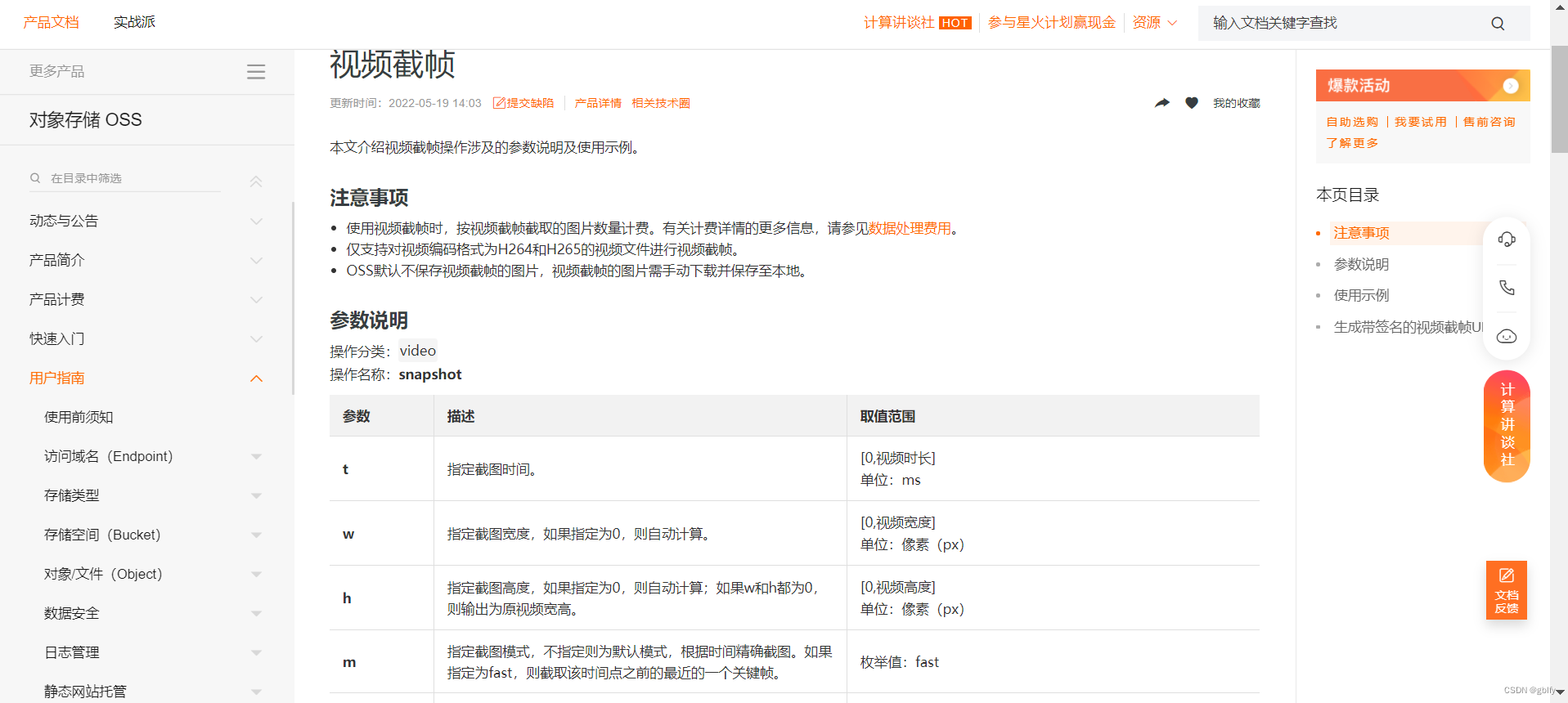The image size is (1568, 703).
Task: Expand 存储类型 submenu arrow
Action: click(x=256, y=496)
